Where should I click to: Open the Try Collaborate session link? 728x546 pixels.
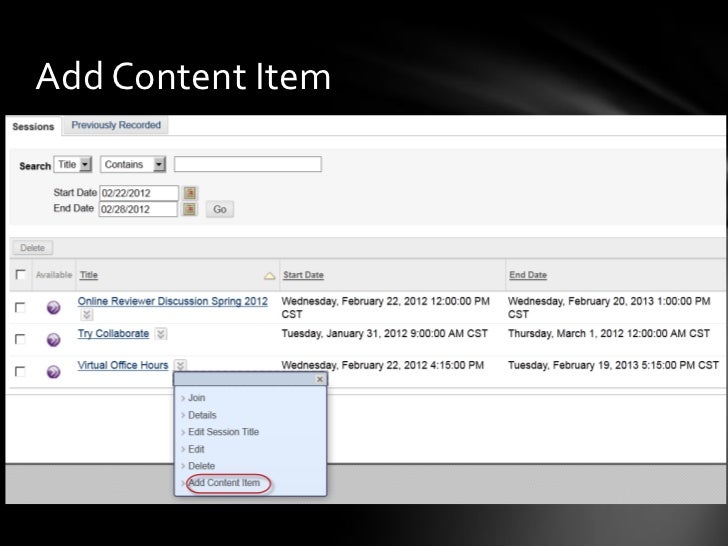coord(113,333)
